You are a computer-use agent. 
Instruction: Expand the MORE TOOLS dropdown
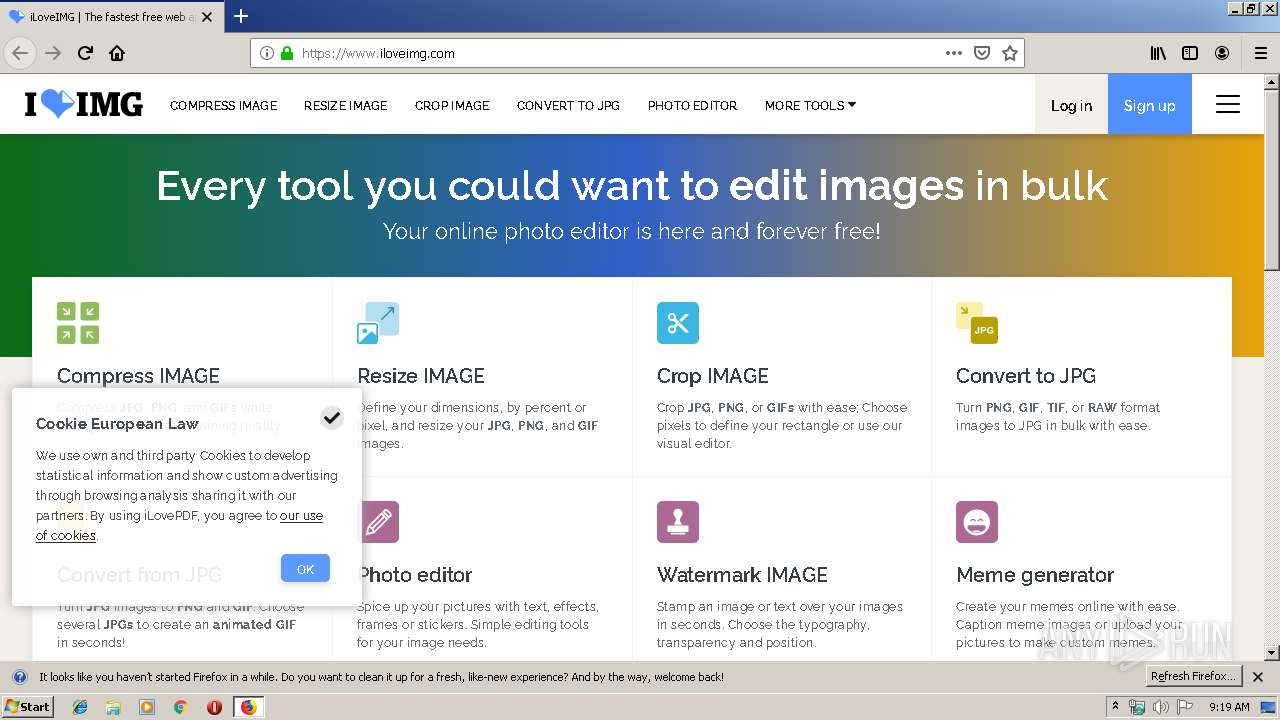(810, 105)
